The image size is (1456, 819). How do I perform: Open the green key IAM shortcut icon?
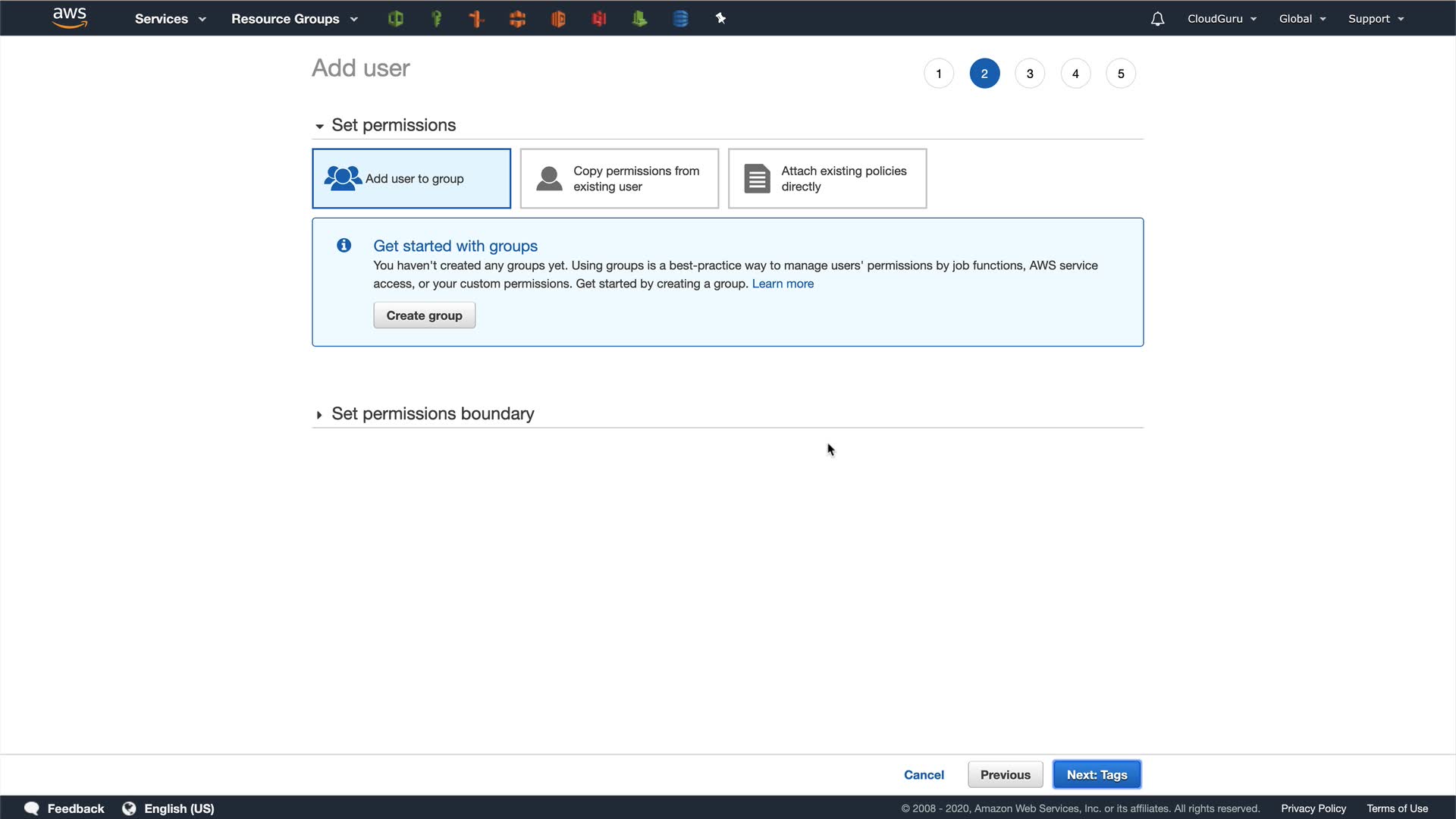436,19
